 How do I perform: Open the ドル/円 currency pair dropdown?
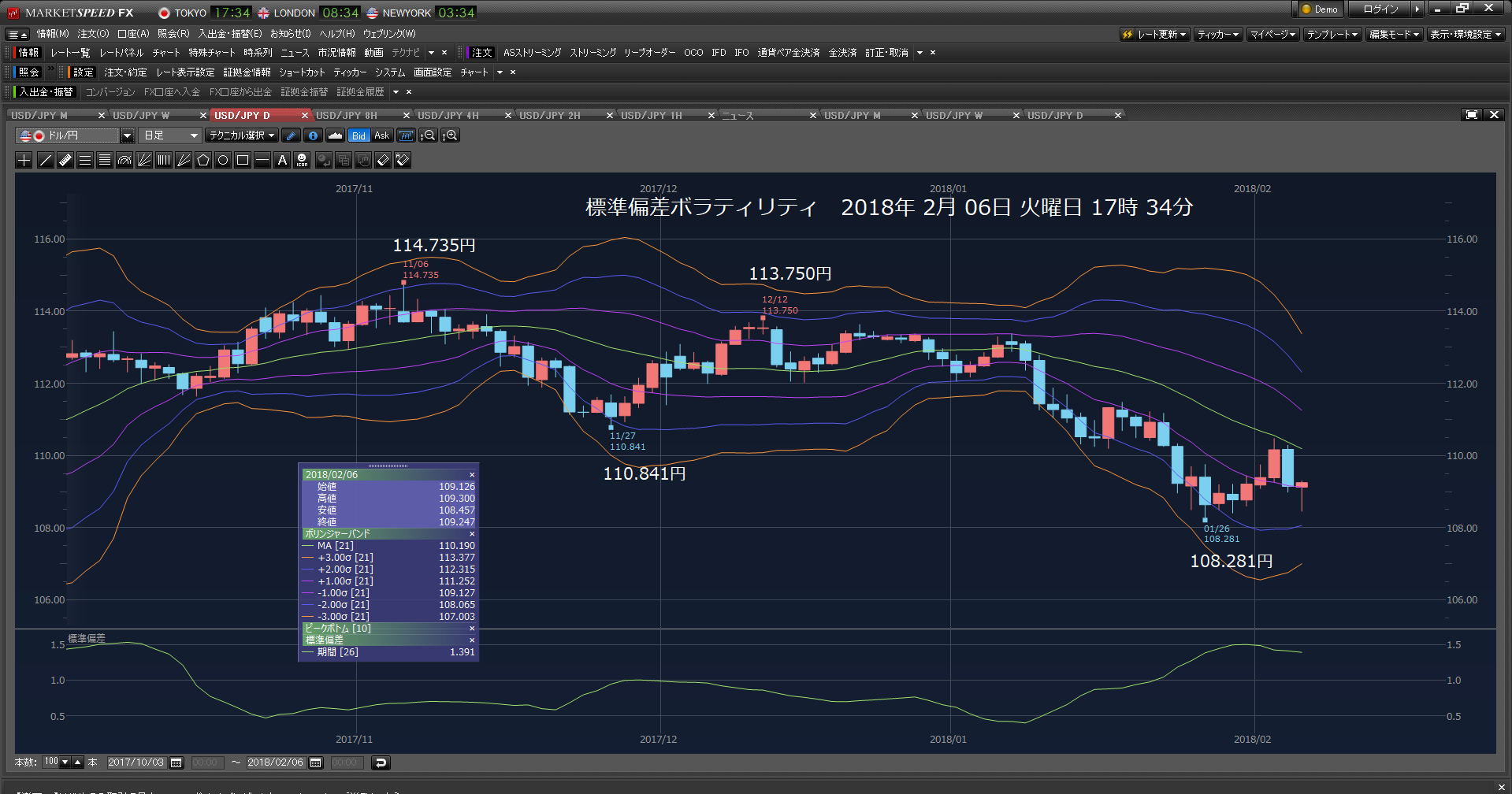pyautogui.click(x=127, y=135)
